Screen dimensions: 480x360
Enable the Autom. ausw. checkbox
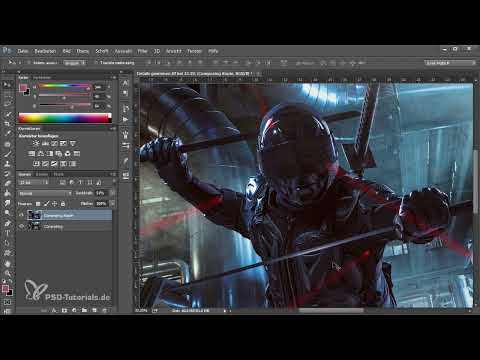coord(28,63)
